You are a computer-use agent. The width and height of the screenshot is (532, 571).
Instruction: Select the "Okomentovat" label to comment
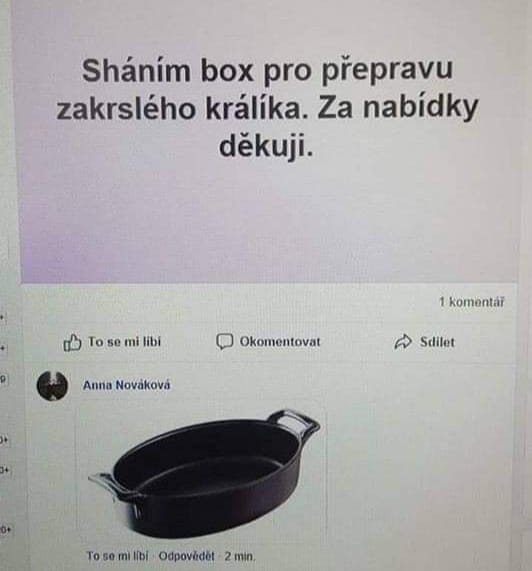tap(280, 342)
